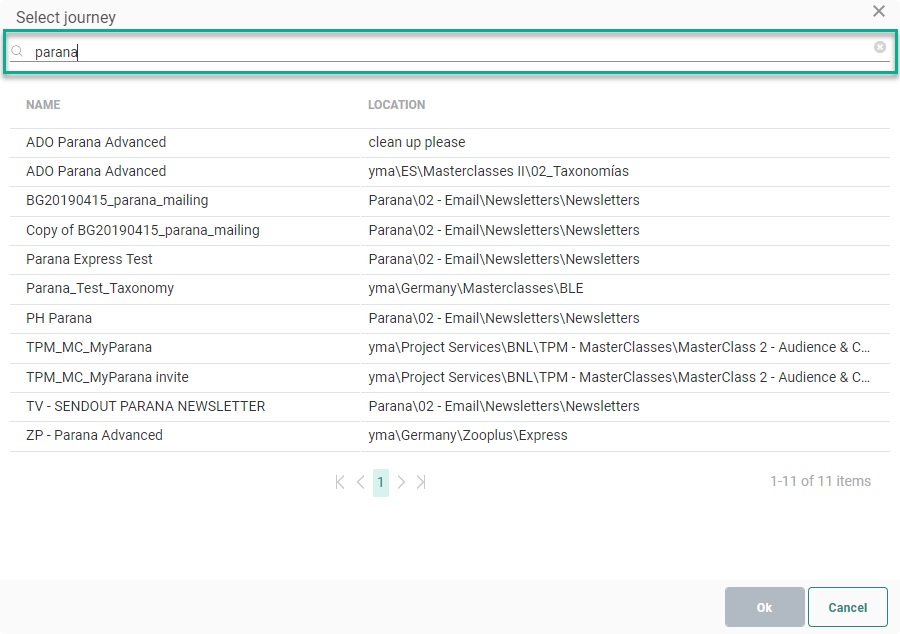The height and width of the screenshot is (634, 900).
Task: Close the Select journey dialog
Action: pyautogui.click(x=879, y=12)
